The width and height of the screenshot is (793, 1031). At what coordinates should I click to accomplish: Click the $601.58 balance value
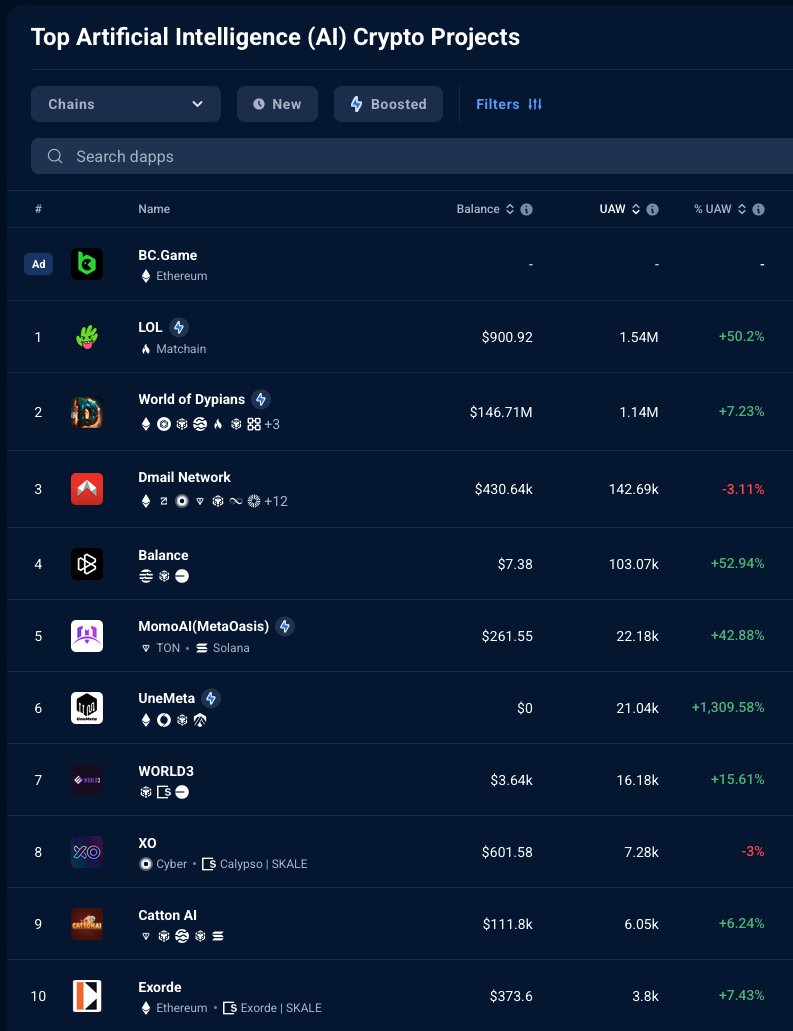507,852
